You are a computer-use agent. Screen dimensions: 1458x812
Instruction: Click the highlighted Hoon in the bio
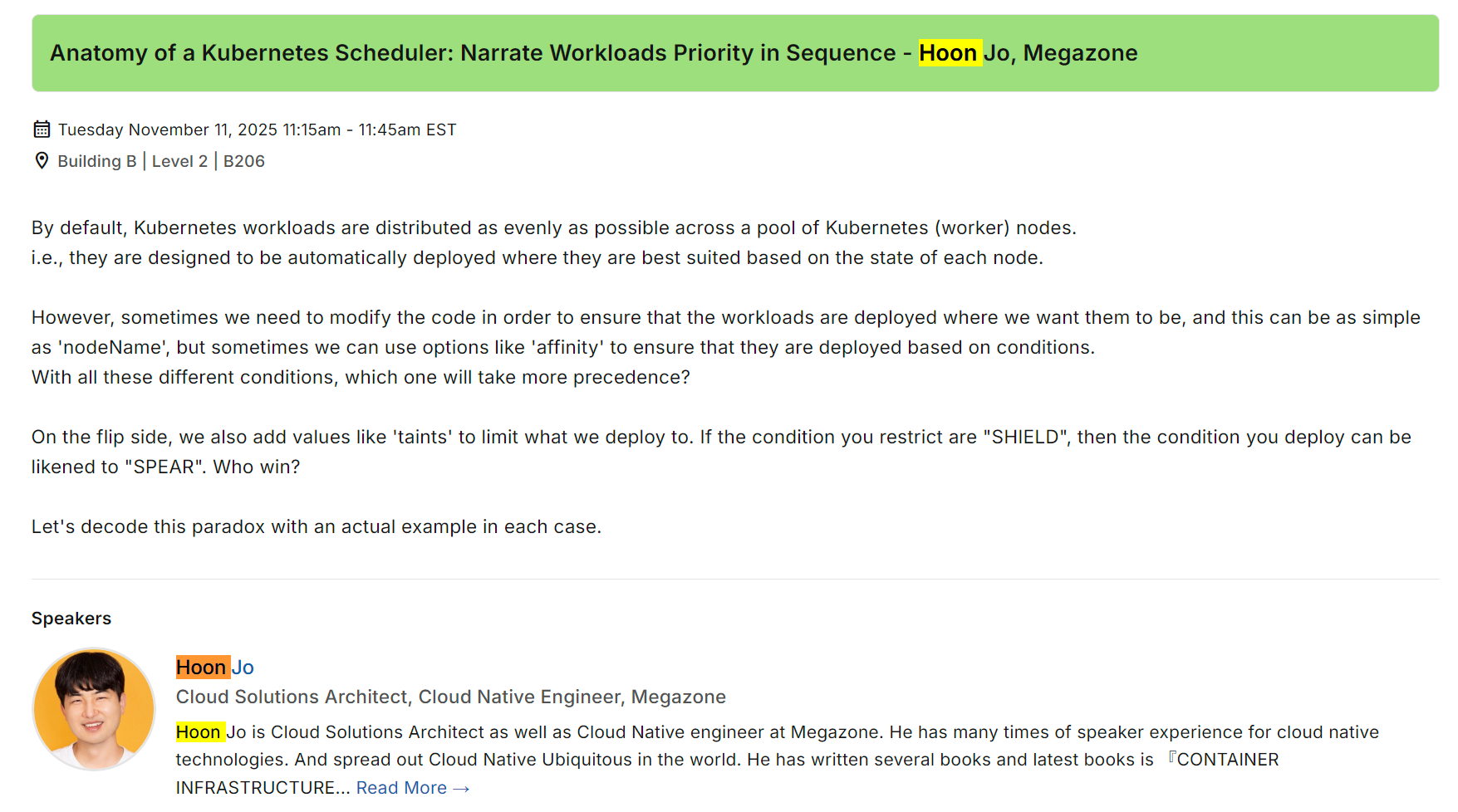(x=199, y=732)
